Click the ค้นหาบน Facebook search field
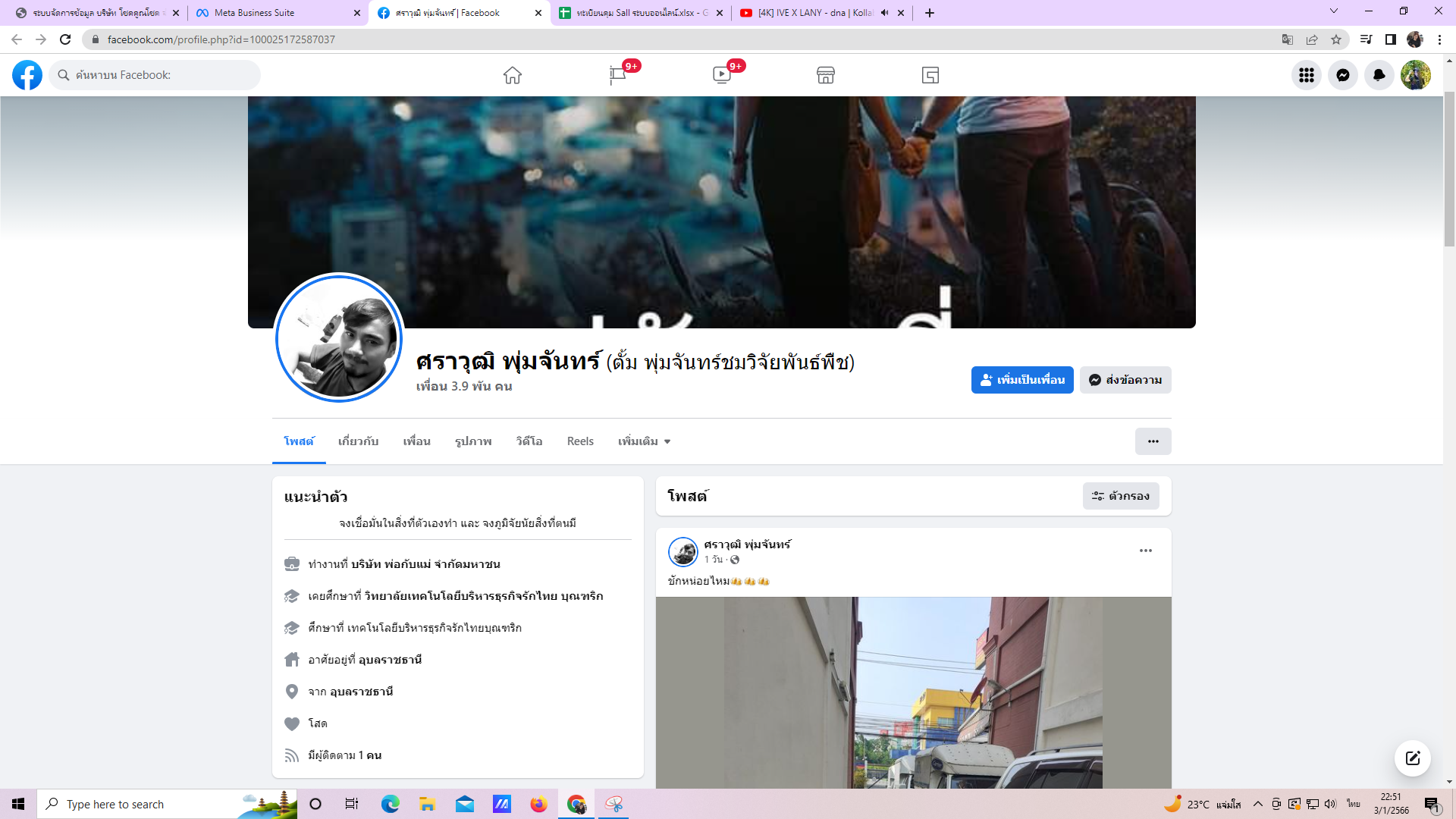Viewport: 1456px width, 819px height. (x=155, y=75)
